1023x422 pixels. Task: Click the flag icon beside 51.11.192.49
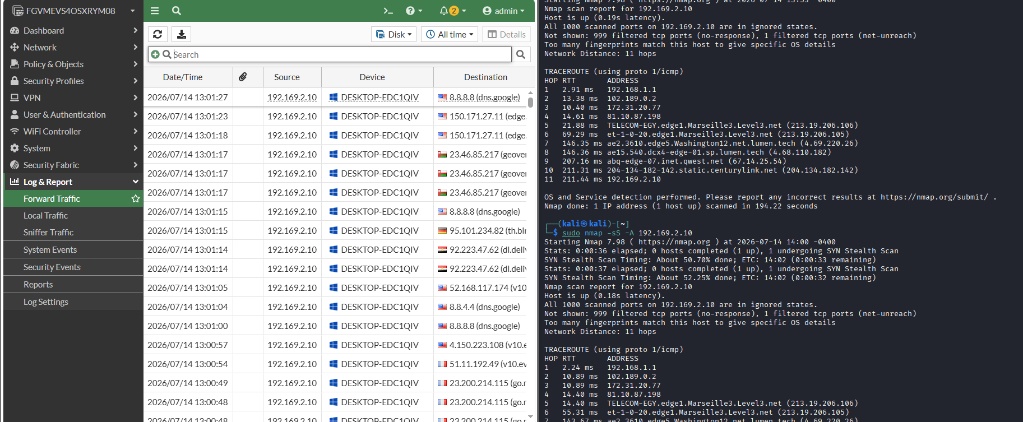click(442, 364)
